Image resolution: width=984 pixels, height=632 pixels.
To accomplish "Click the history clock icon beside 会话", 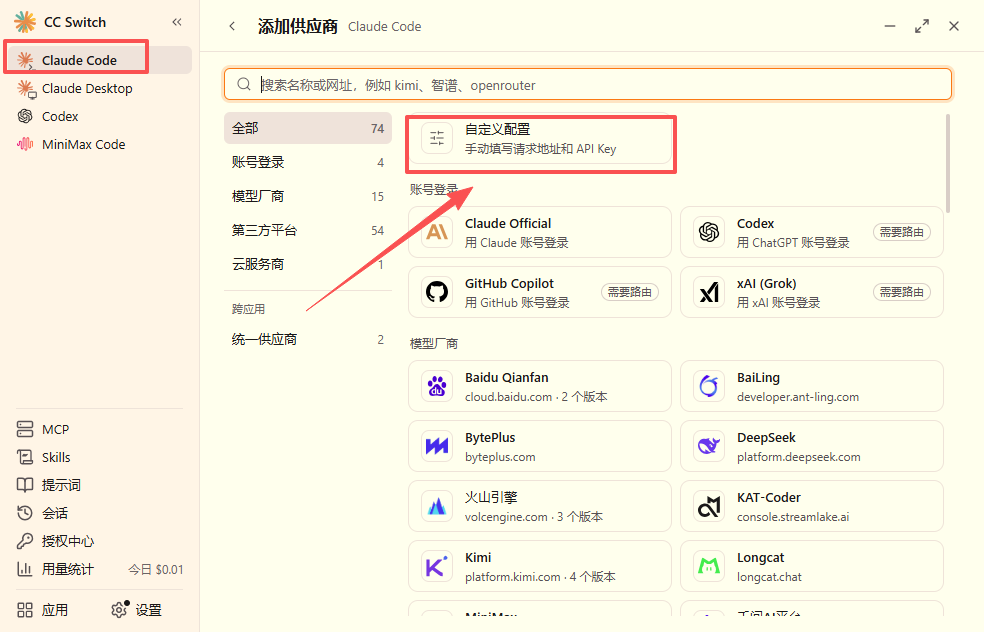I will 24,513.
